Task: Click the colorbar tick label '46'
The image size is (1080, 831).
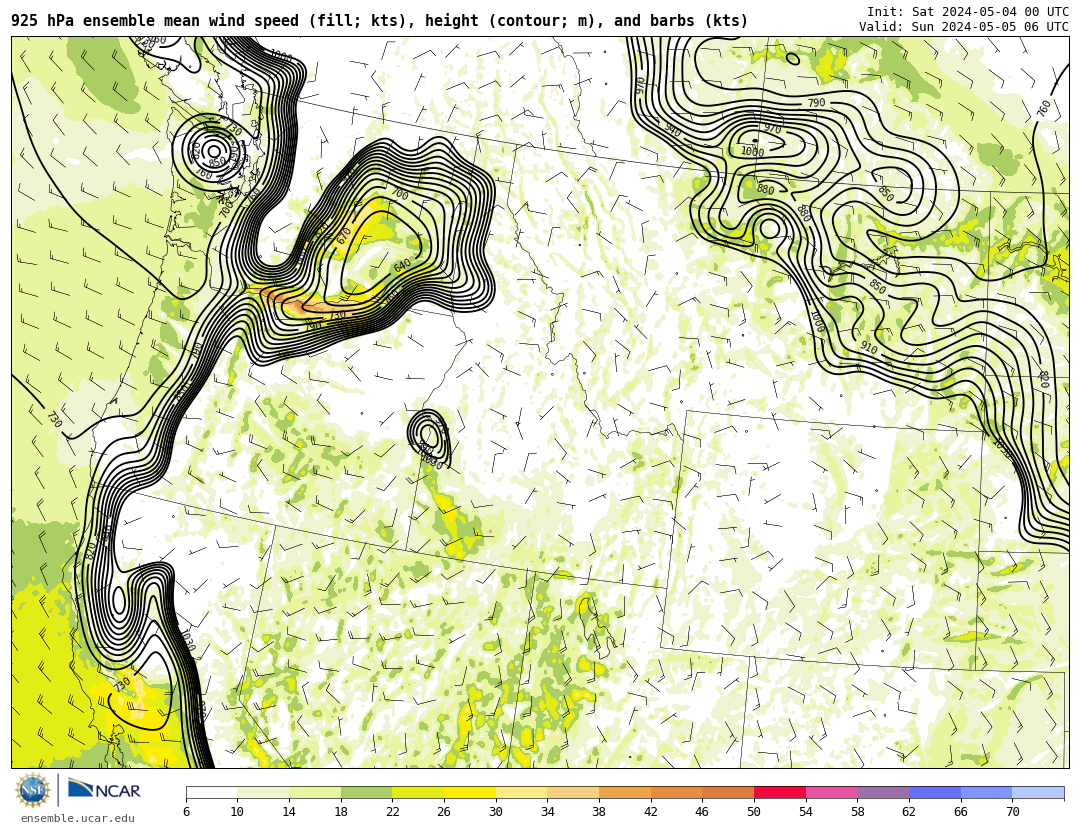Action: click(702, 812)
